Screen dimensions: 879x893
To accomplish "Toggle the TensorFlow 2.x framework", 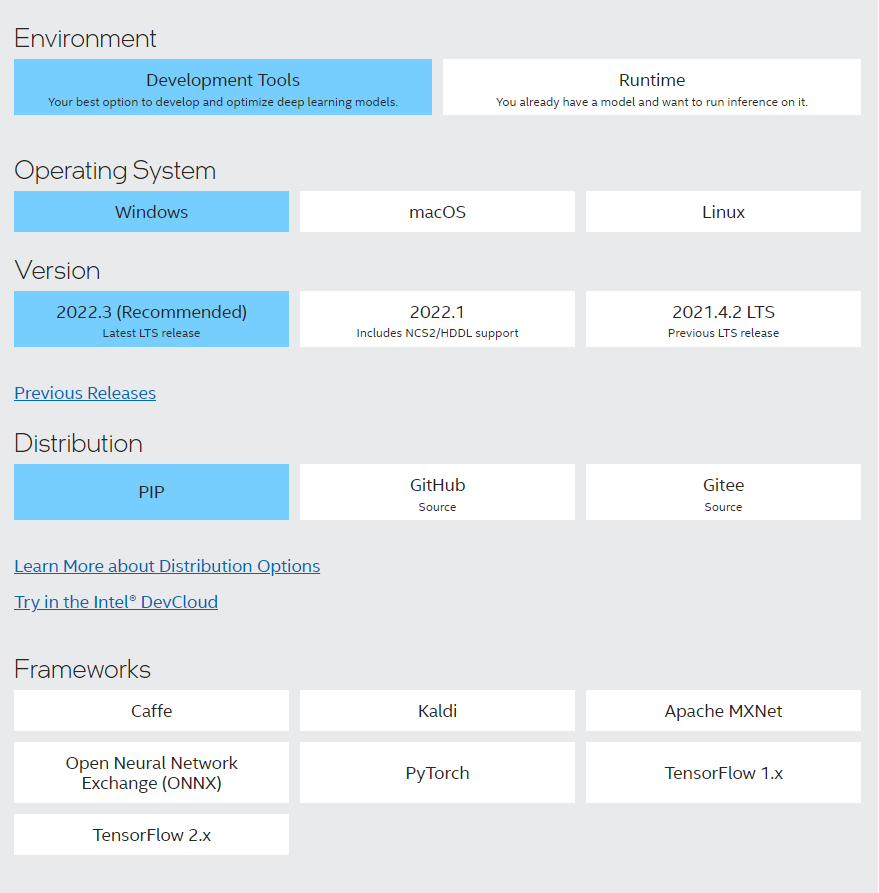I will (152, 835).
